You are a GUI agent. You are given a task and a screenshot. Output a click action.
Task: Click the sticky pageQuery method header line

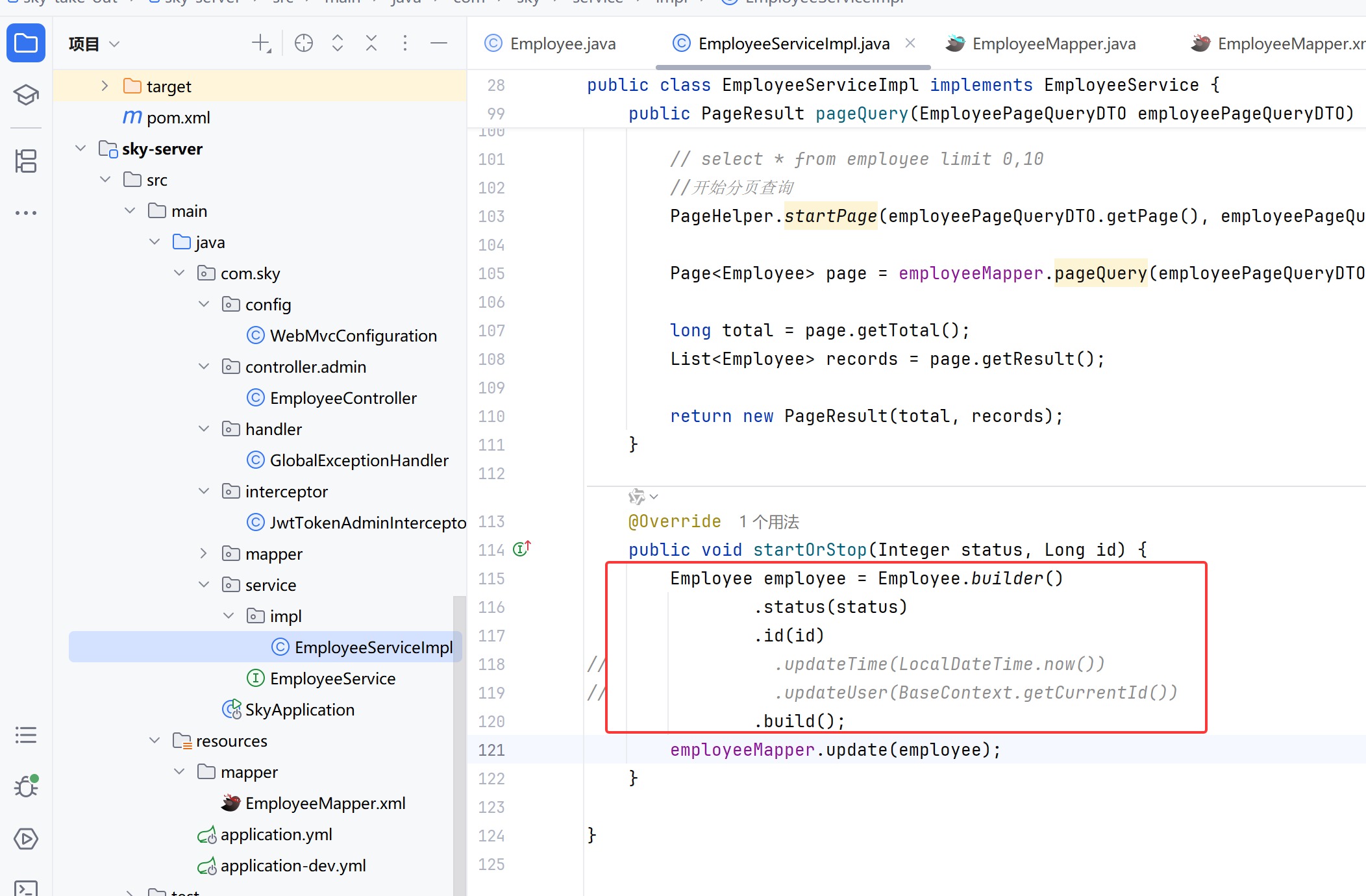(x=917, y=114)
